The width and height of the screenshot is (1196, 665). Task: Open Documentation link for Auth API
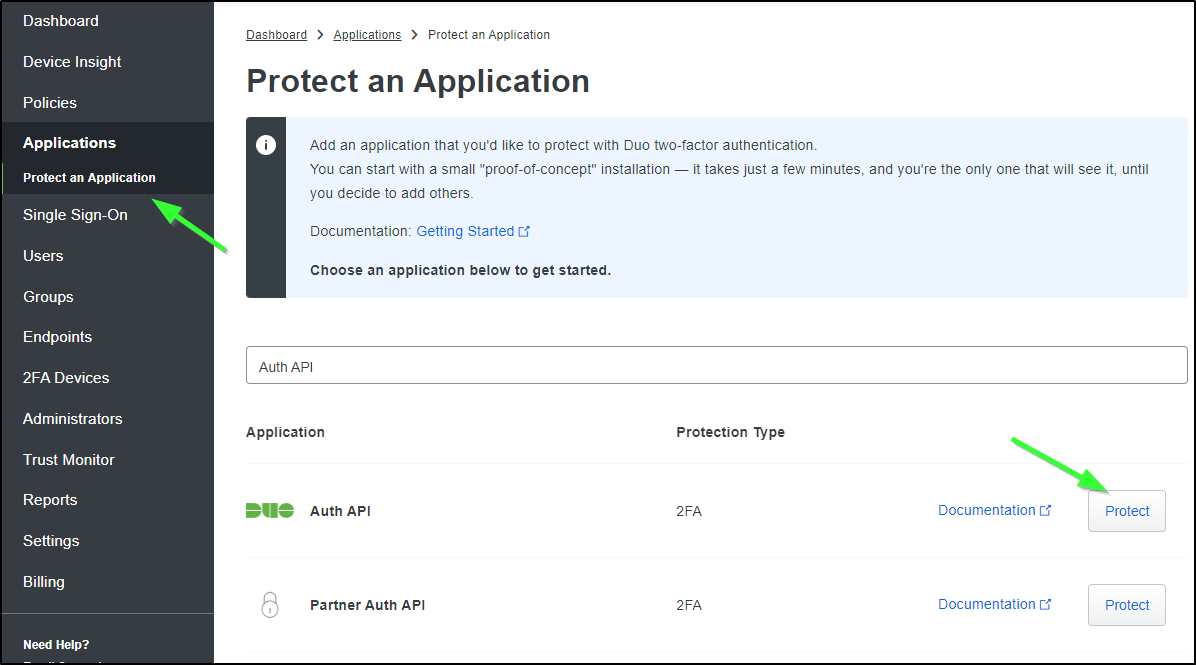(x=986, y=510)
